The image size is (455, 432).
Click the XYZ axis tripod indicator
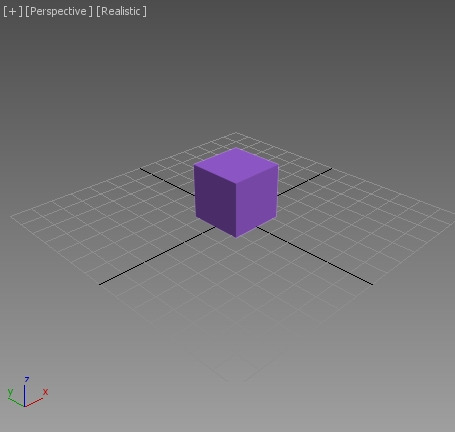28,392
